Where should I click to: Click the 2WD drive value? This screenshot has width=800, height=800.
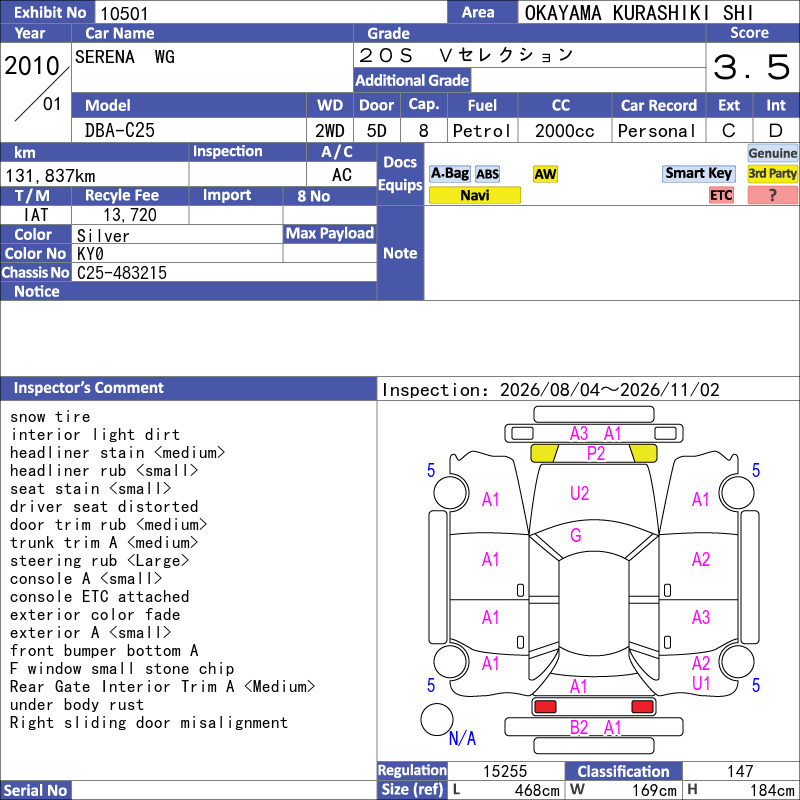[330, 131]
